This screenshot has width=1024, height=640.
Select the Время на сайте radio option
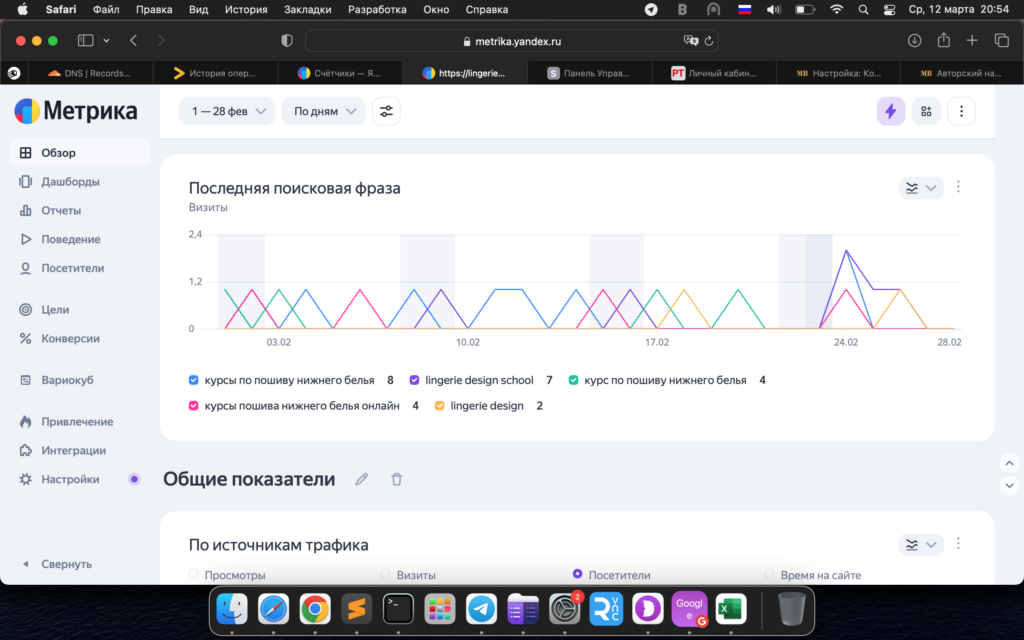pyautogui.click(x=769, y=574)
